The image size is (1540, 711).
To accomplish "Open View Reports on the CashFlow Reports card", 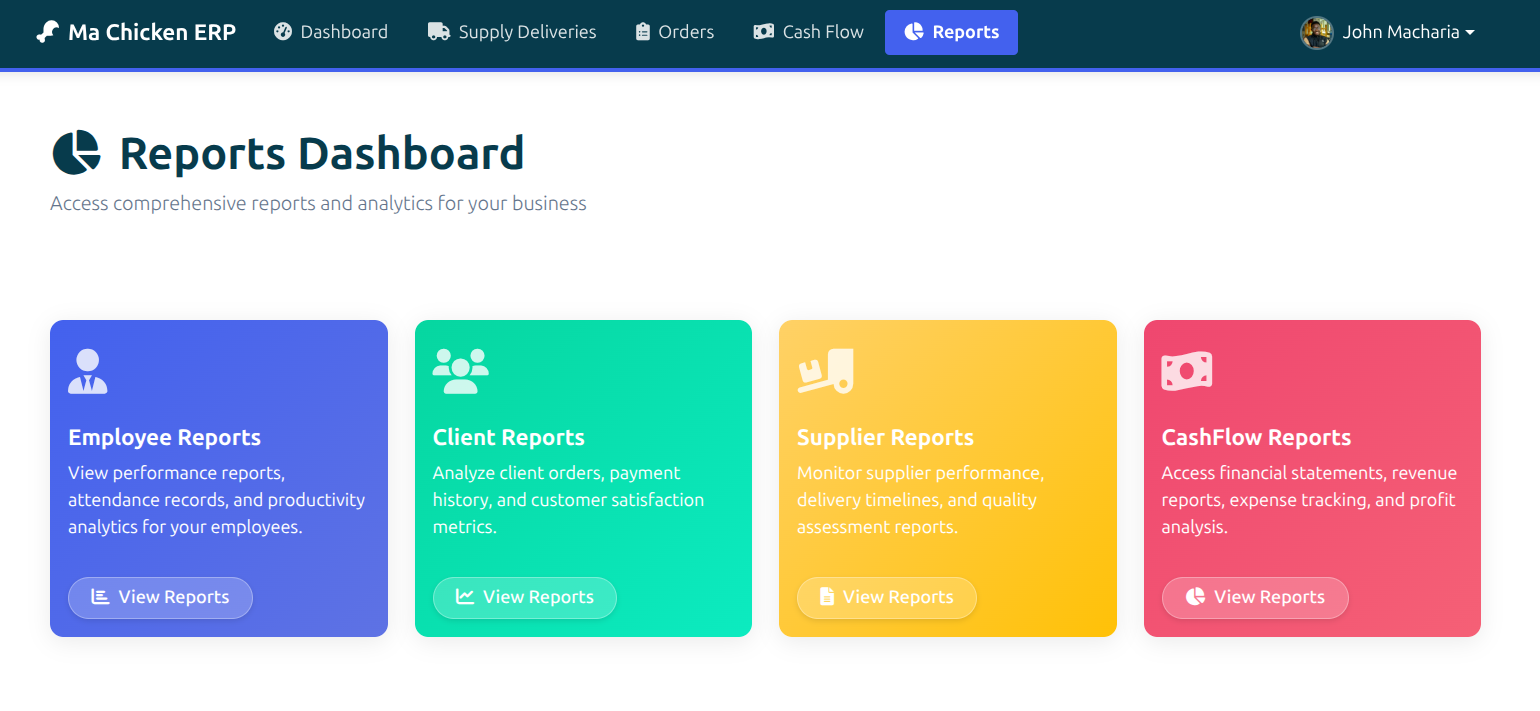I will point(1255,597).
